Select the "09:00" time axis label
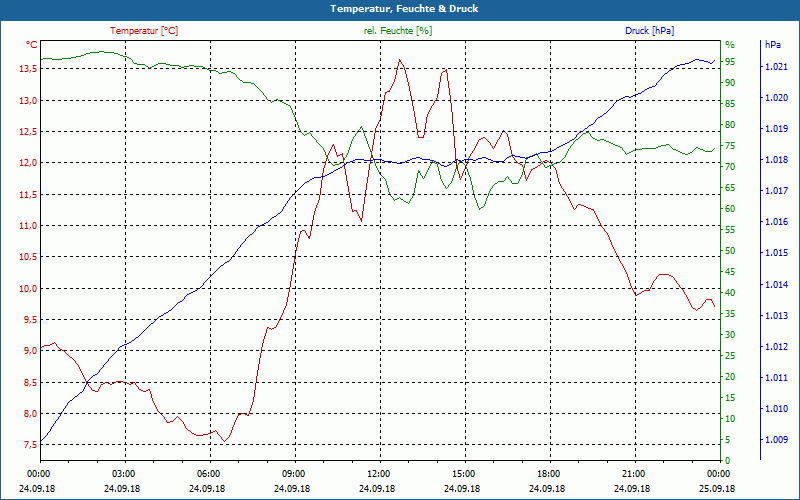 (x=292, y=474)
